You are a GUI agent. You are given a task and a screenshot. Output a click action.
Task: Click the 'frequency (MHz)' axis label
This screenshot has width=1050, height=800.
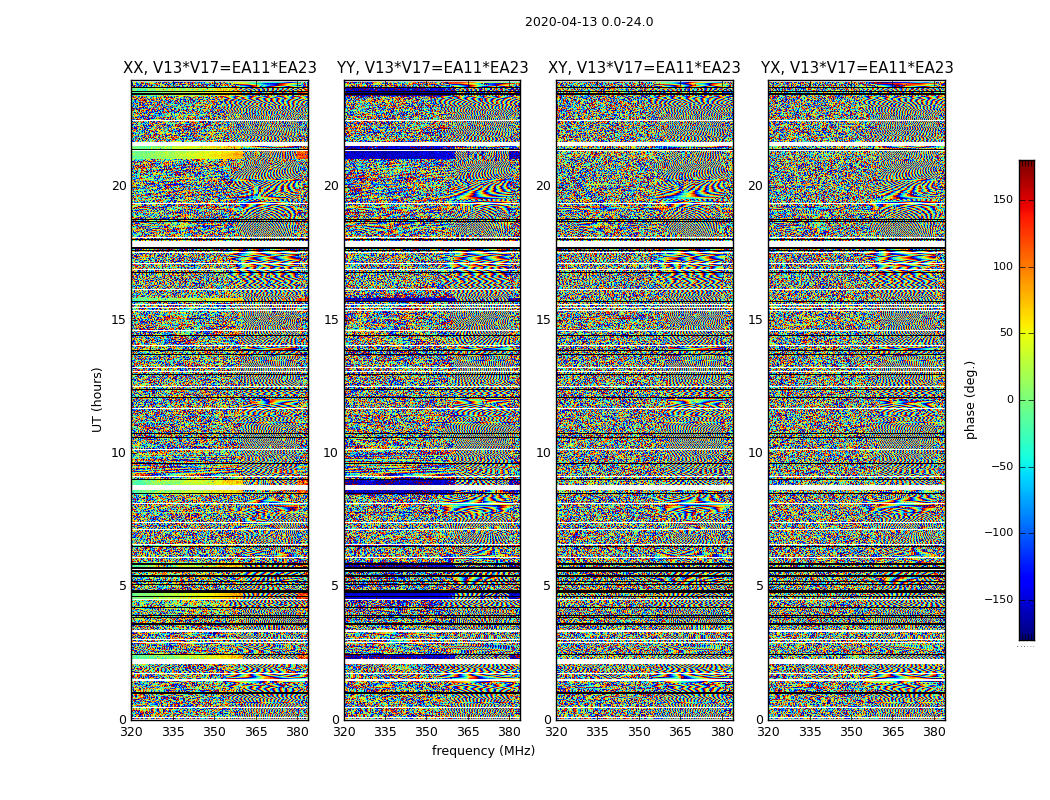pos(483,750)
